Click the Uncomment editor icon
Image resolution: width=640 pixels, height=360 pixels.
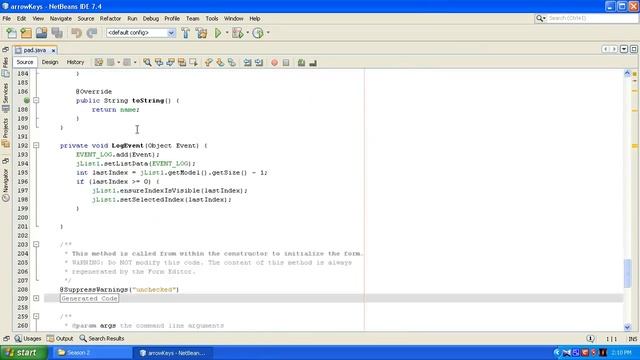coord(313,62)
